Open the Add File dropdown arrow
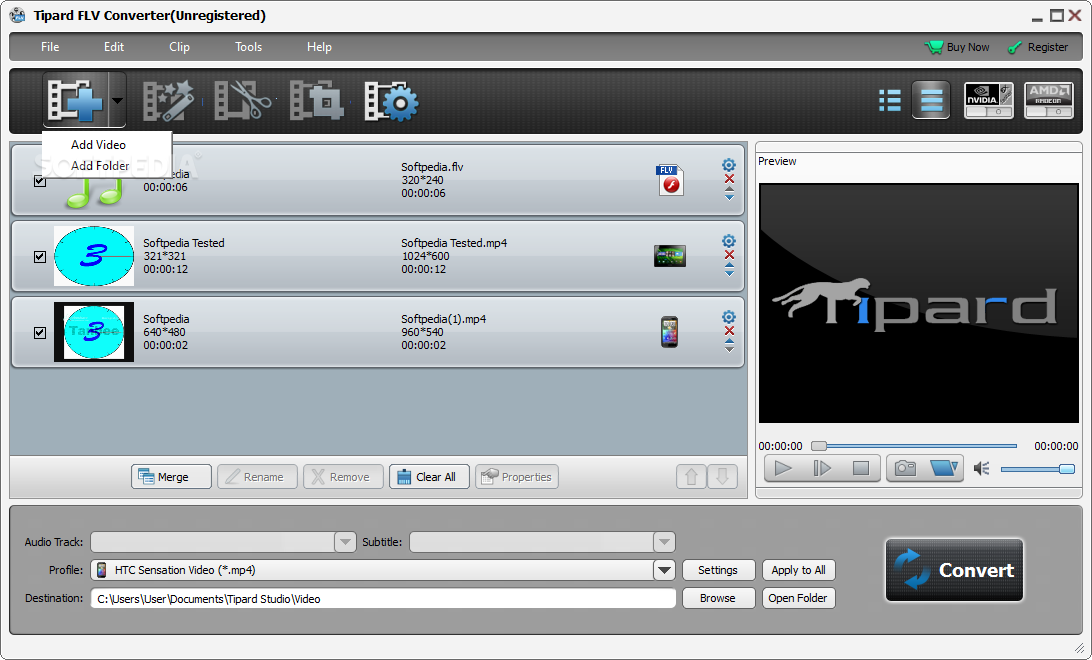 117,101
